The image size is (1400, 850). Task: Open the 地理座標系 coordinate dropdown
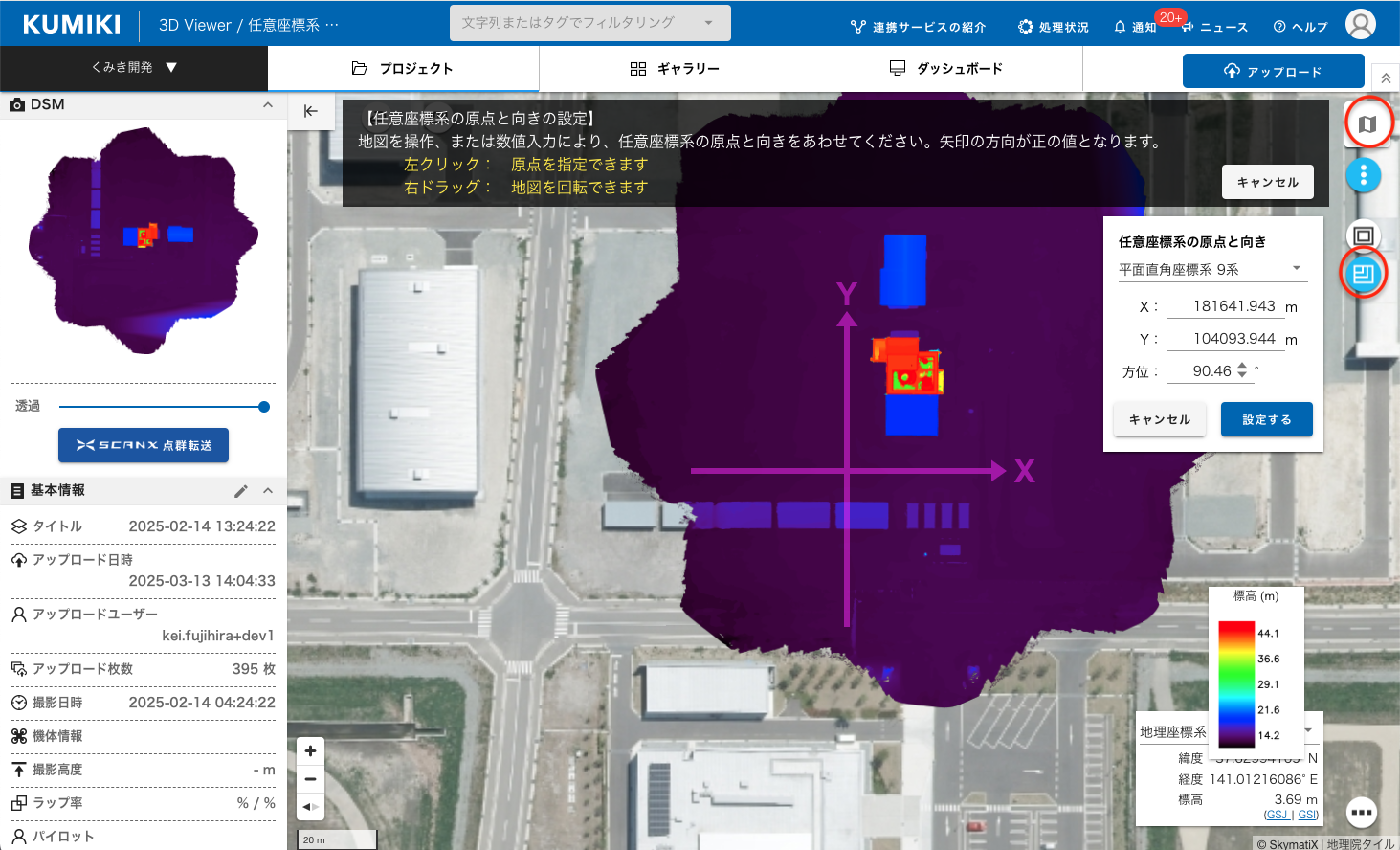pyautogui.click(x=1229, y=731)
